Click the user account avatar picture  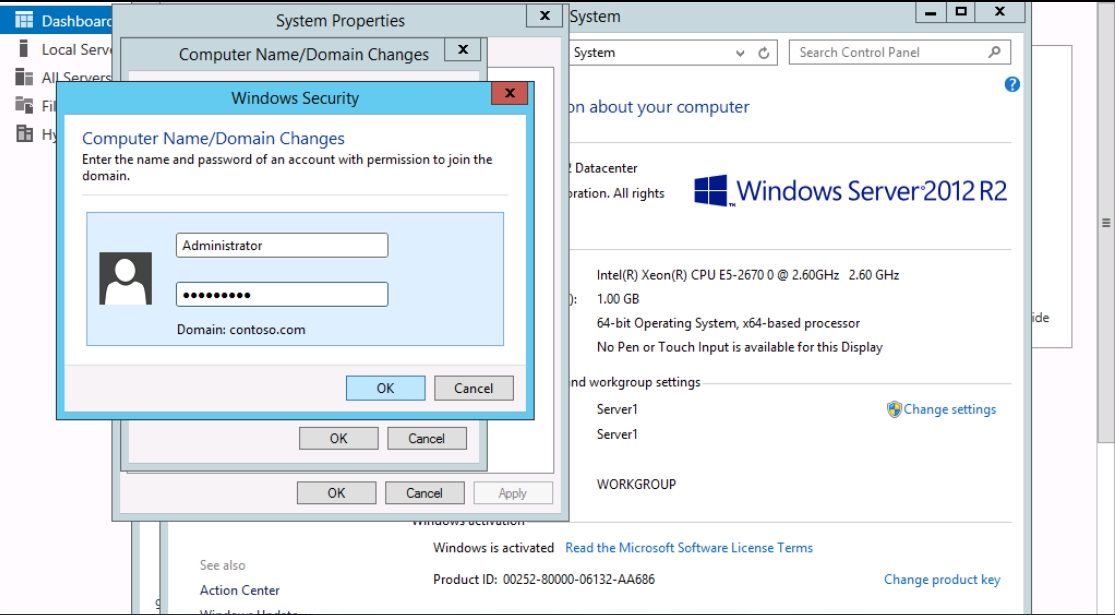[x=126, y=278]
